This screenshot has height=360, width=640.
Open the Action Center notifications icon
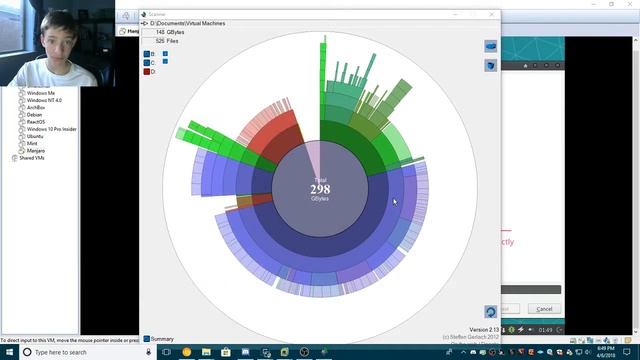[627, 352]
